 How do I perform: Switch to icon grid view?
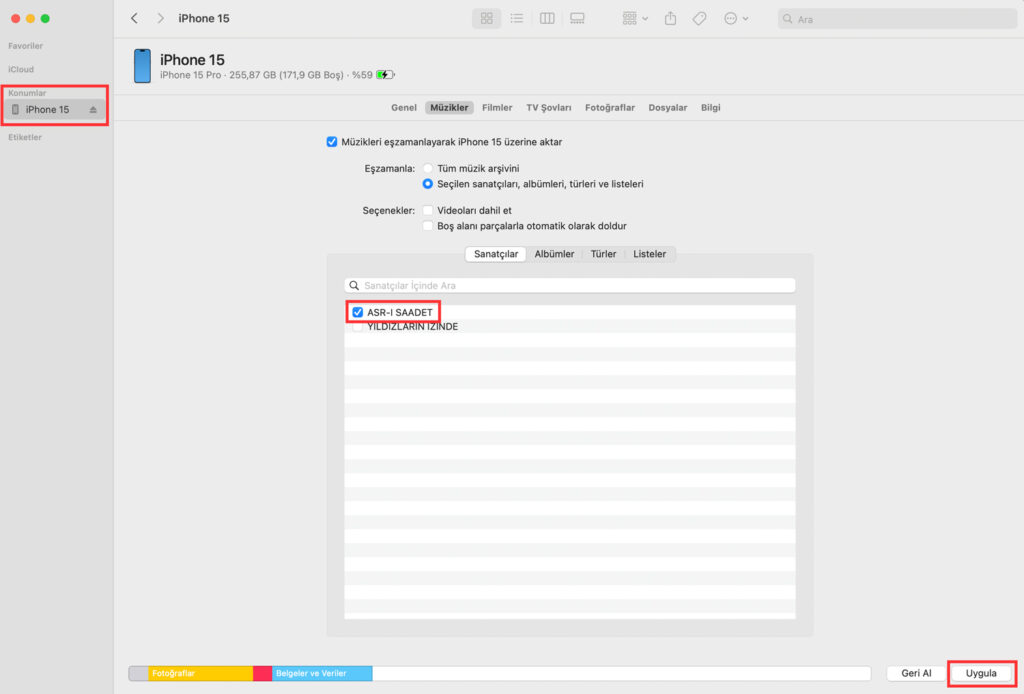(487, 19)
